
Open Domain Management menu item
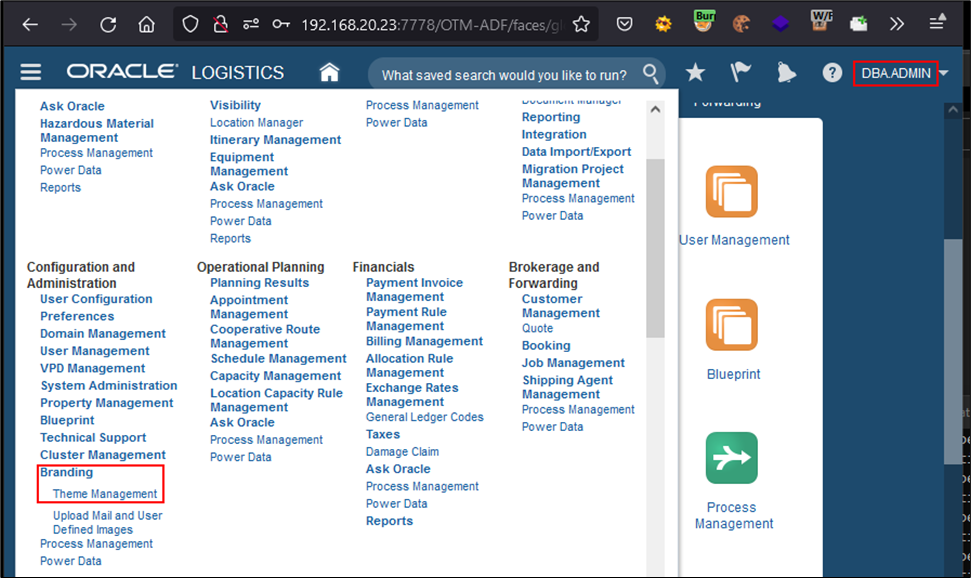coord(103,333)
